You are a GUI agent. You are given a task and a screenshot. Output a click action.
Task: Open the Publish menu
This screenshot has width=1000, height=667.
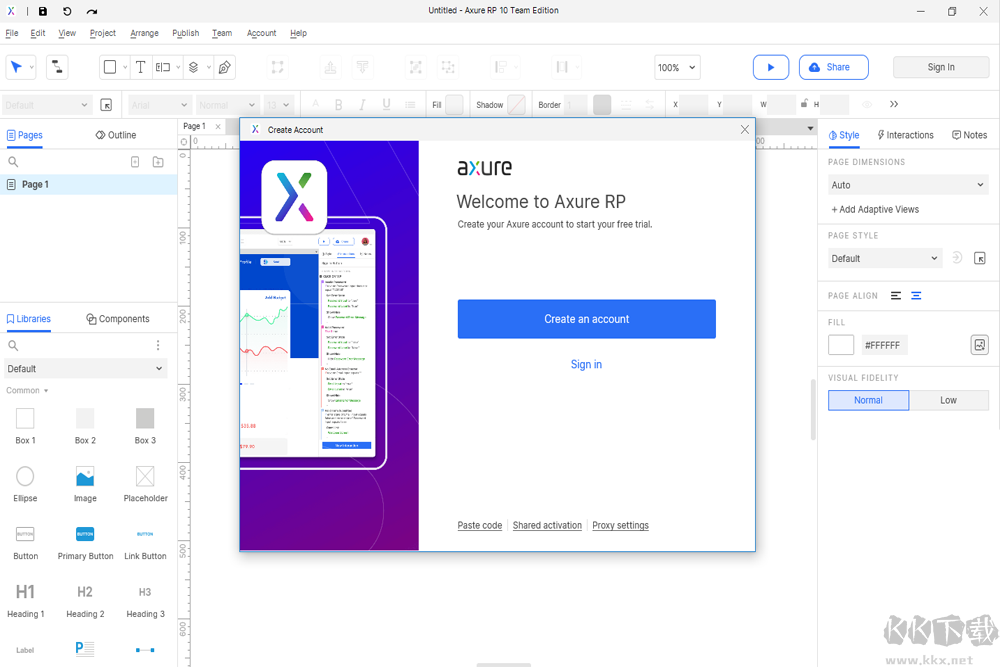point(185,33)
